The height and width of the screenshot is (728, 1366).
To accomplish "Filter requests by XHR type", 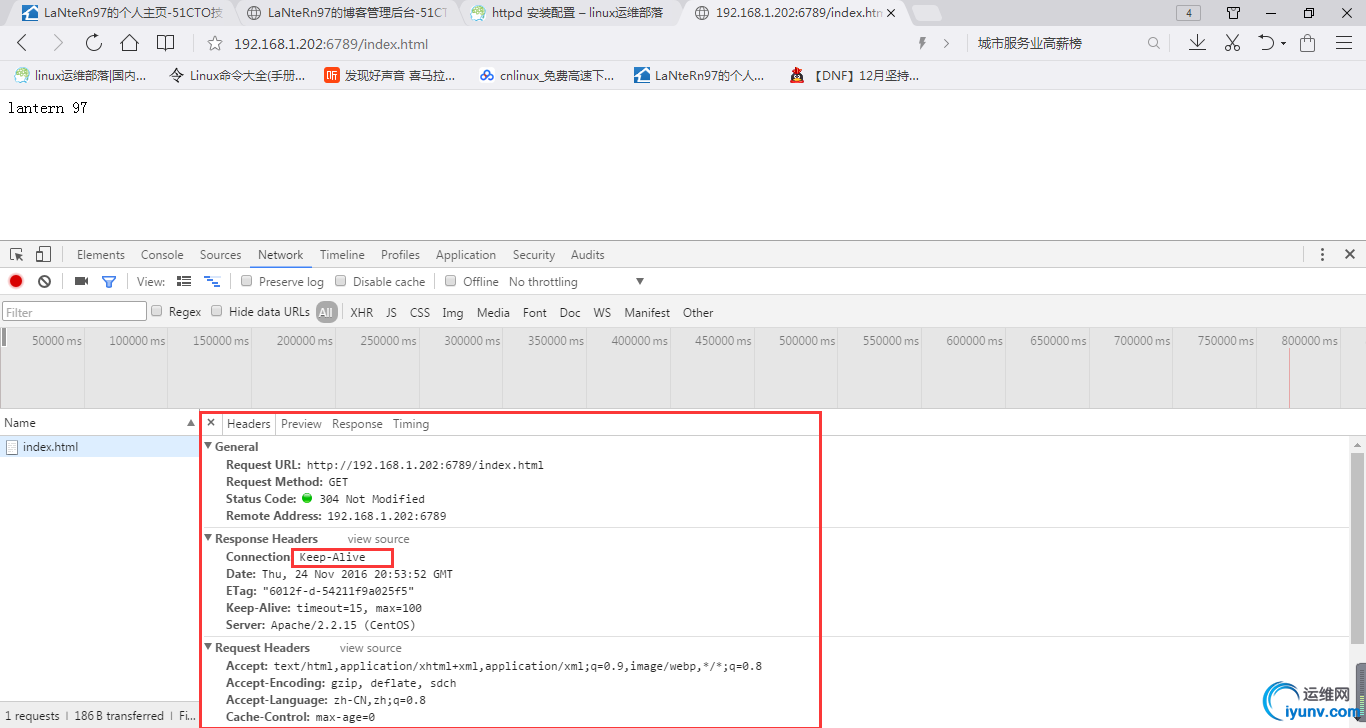I will 362,312.
